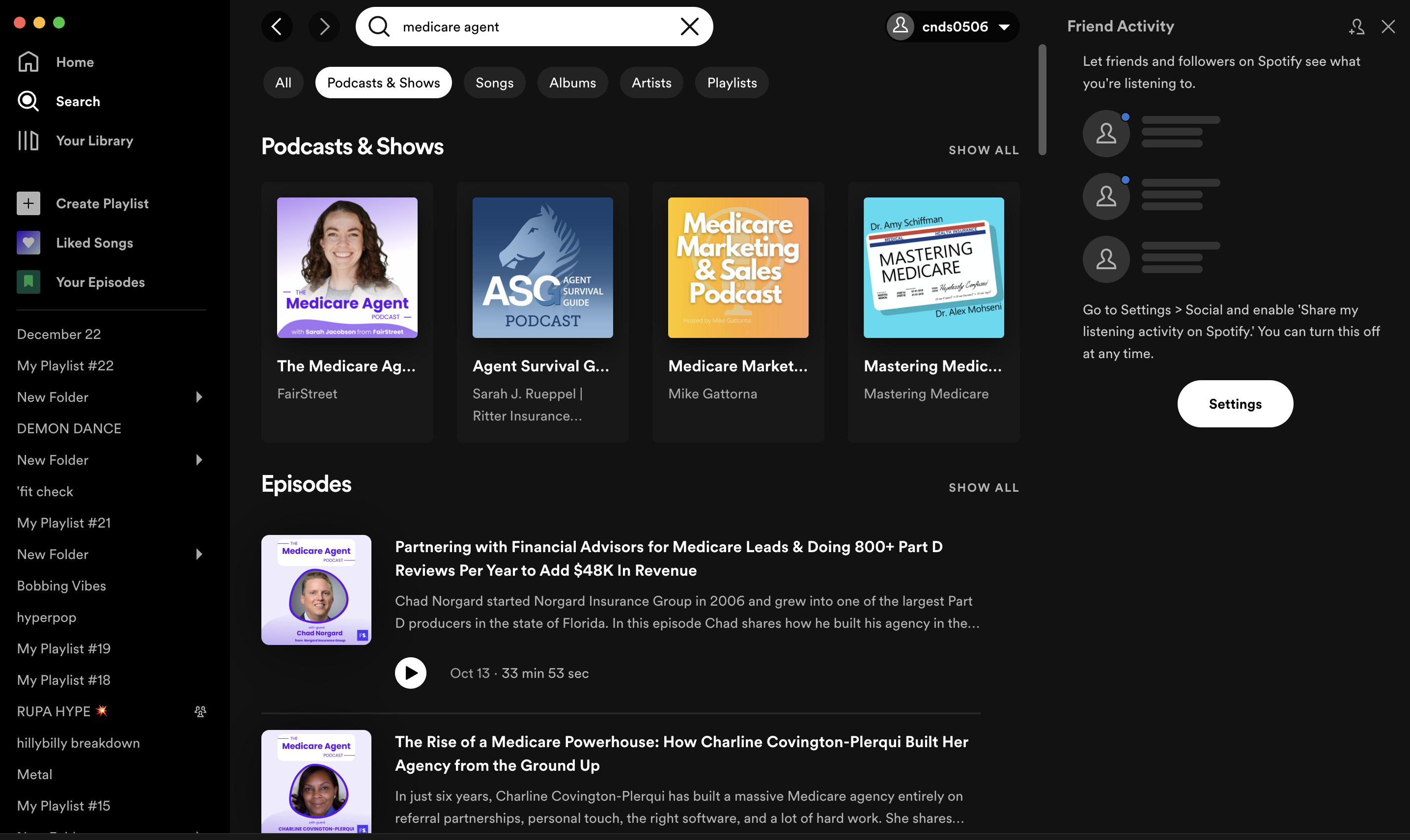1410x840 pixels.
Task: Click the search input containing medicare agent
Action: 534,27
